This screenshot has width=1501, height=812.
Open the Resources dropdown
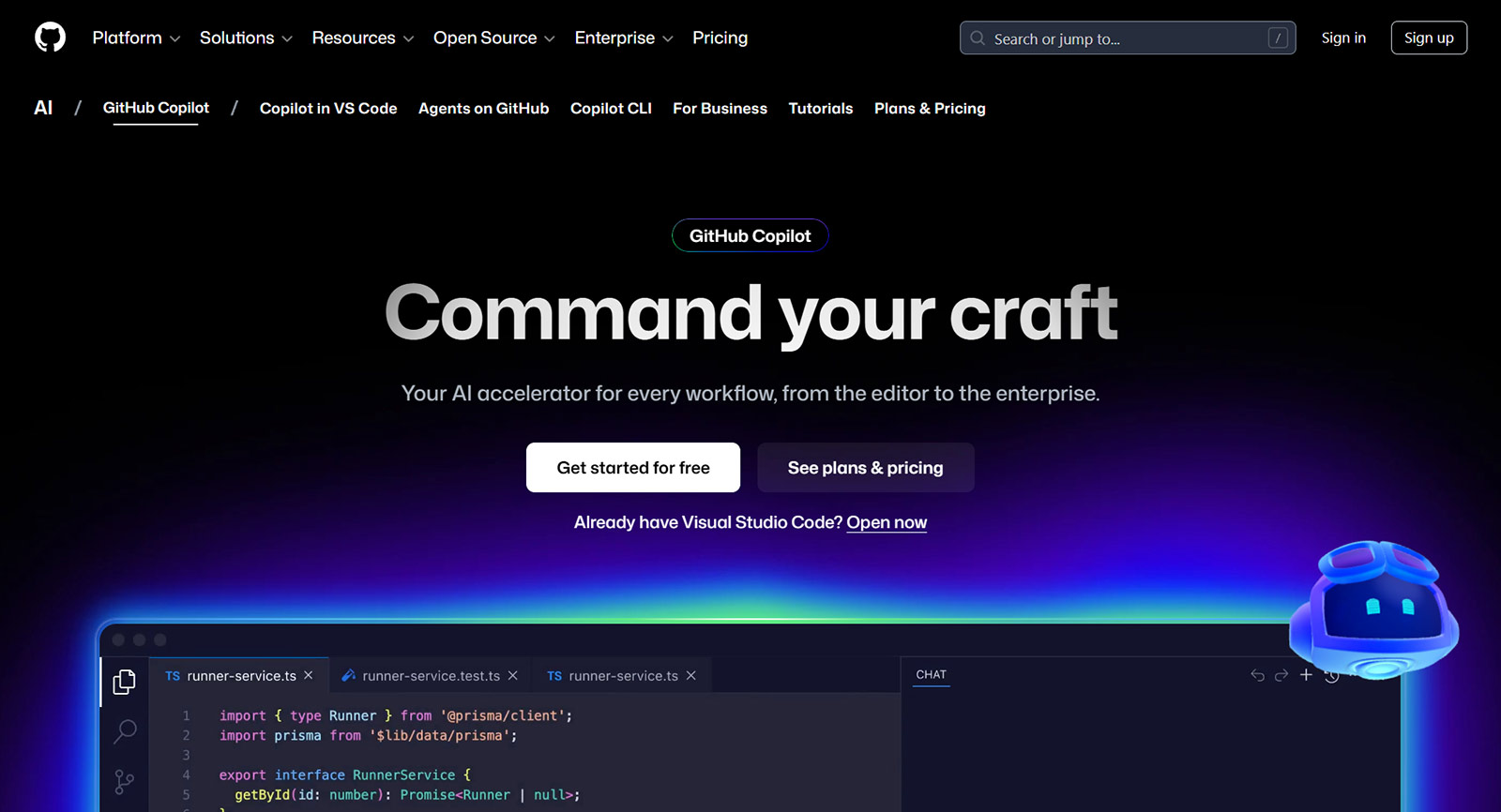[x=363, y=38]
